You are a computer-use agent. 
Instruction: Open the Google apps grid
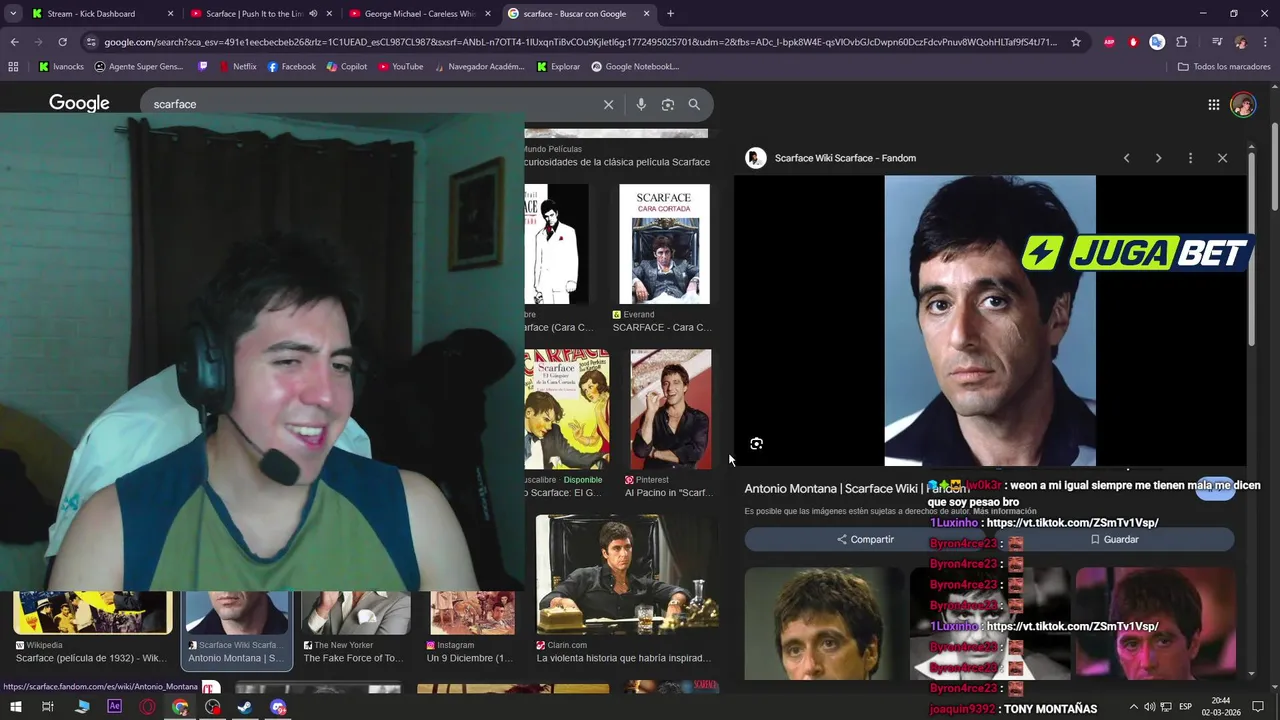click(x=1213, y=104)
